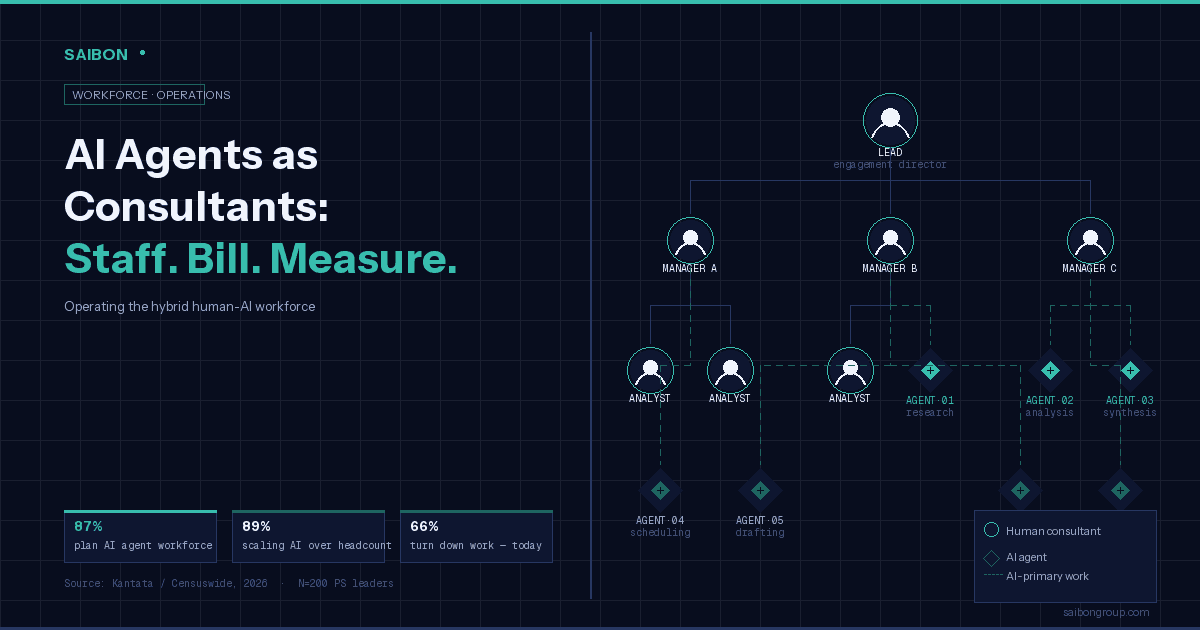Viewport: 1200px width, 630px height.
Task: Click the AGENT·03 synthesis diamond icon
Action: [1130, 370]
